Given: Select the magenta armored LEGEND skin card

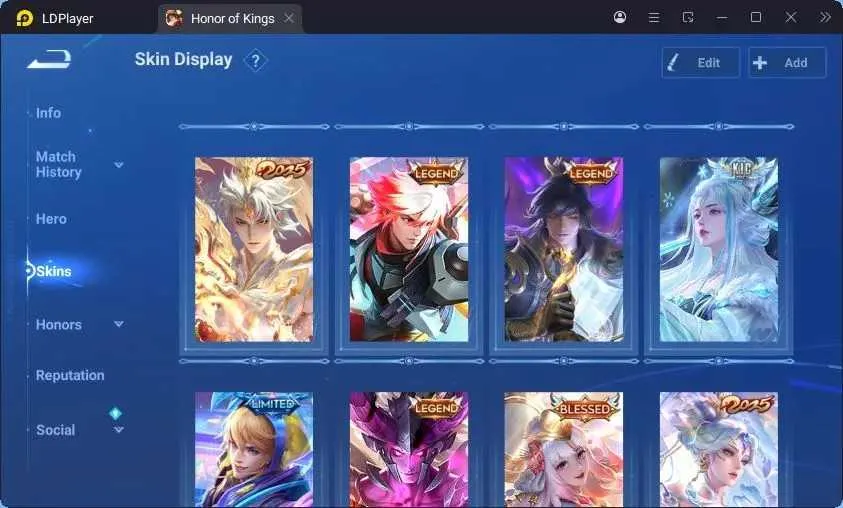Looking at the screenshot, I should pyautogui.click(x=409, y=449).
